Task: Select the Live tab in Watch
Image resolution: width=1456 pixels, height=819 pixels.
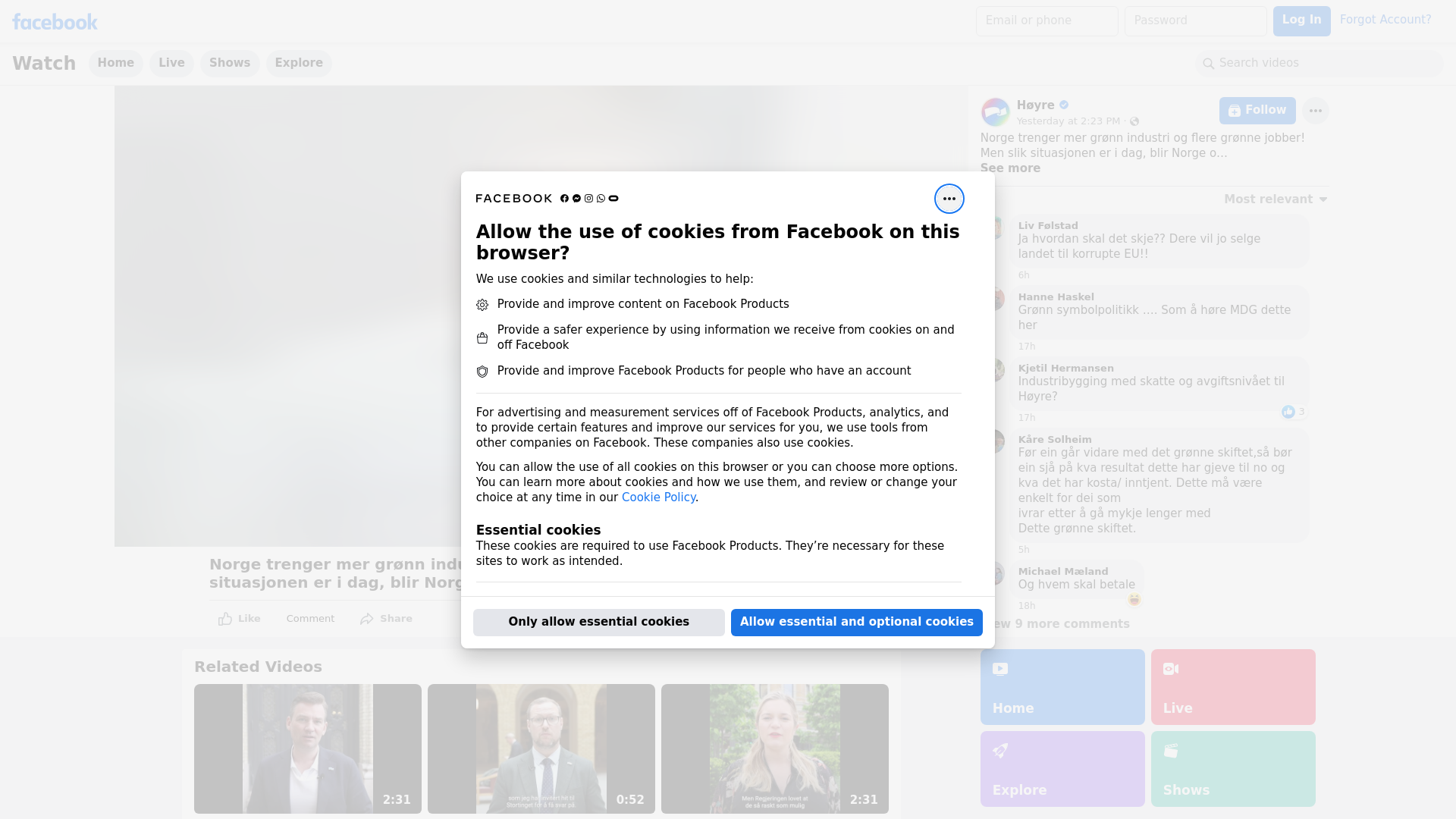Action: coord(171,63)
